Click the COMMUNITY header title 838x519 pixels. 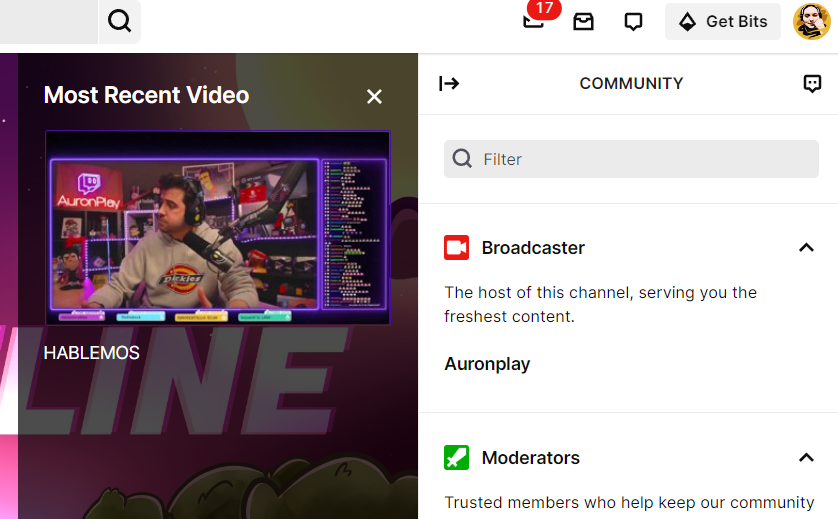[x=631, y=83]
